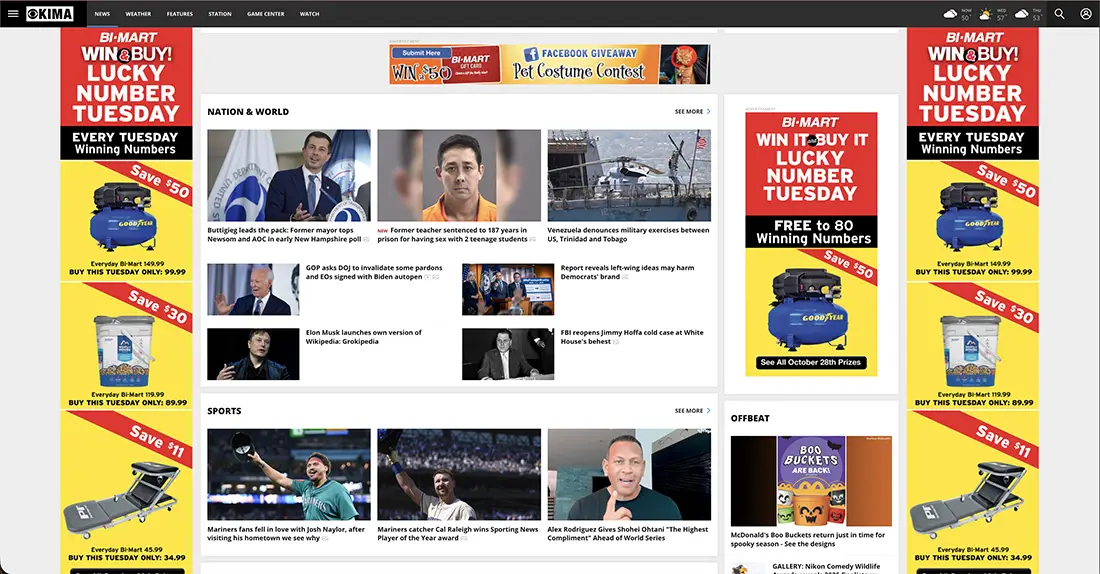Open the user account icon
This screenshot has height=574, width=1100.
point(1085,13)
